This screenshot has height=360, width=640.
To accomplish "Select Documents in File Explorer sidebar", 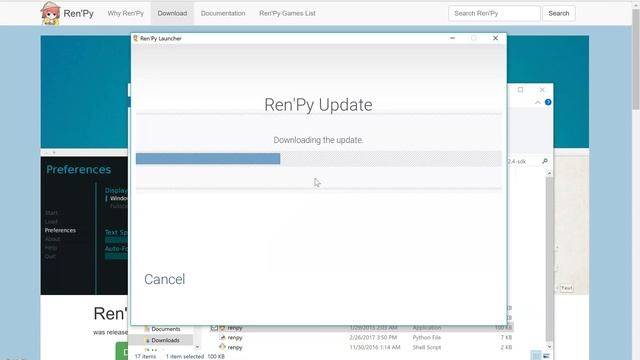I will coord(165,329).
